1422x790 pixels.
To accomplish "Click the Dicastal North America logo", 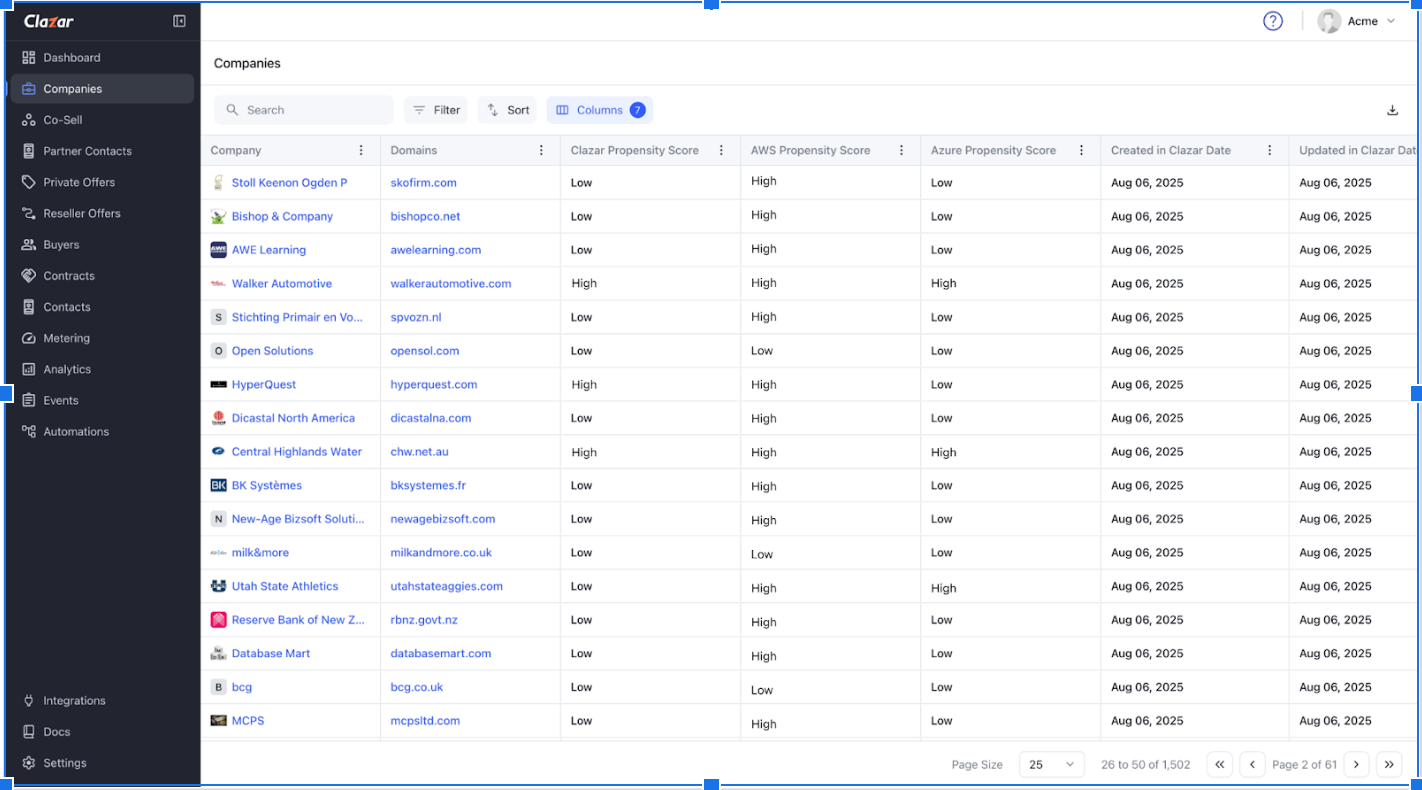I will pyautogui.click(x=218, y=418).
